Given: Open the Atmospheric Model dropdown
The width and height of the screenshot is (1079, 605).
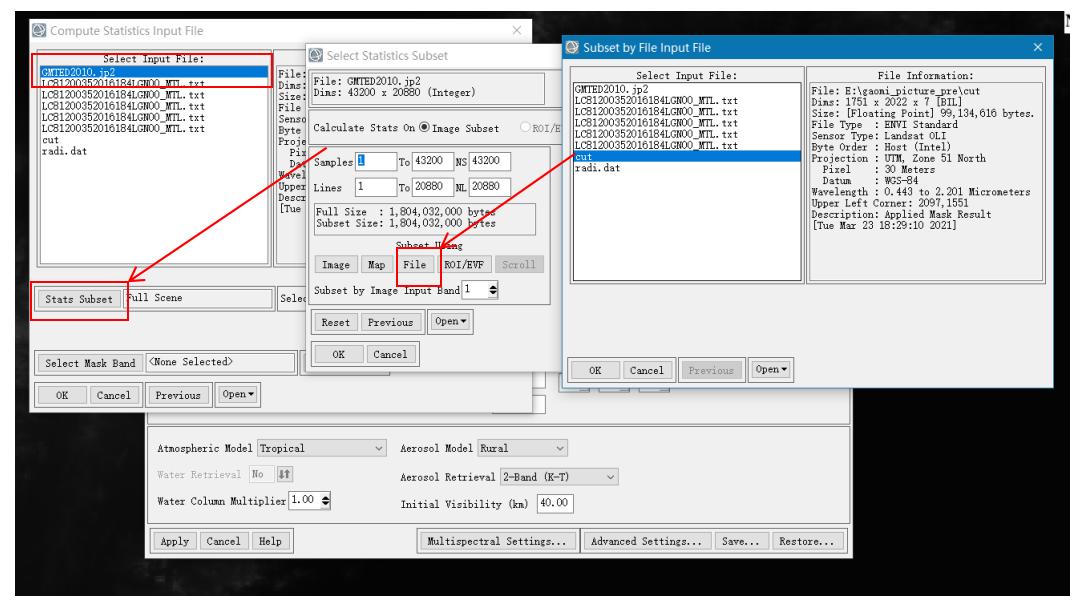Looking at the screenshot, I should click(321, 448).
